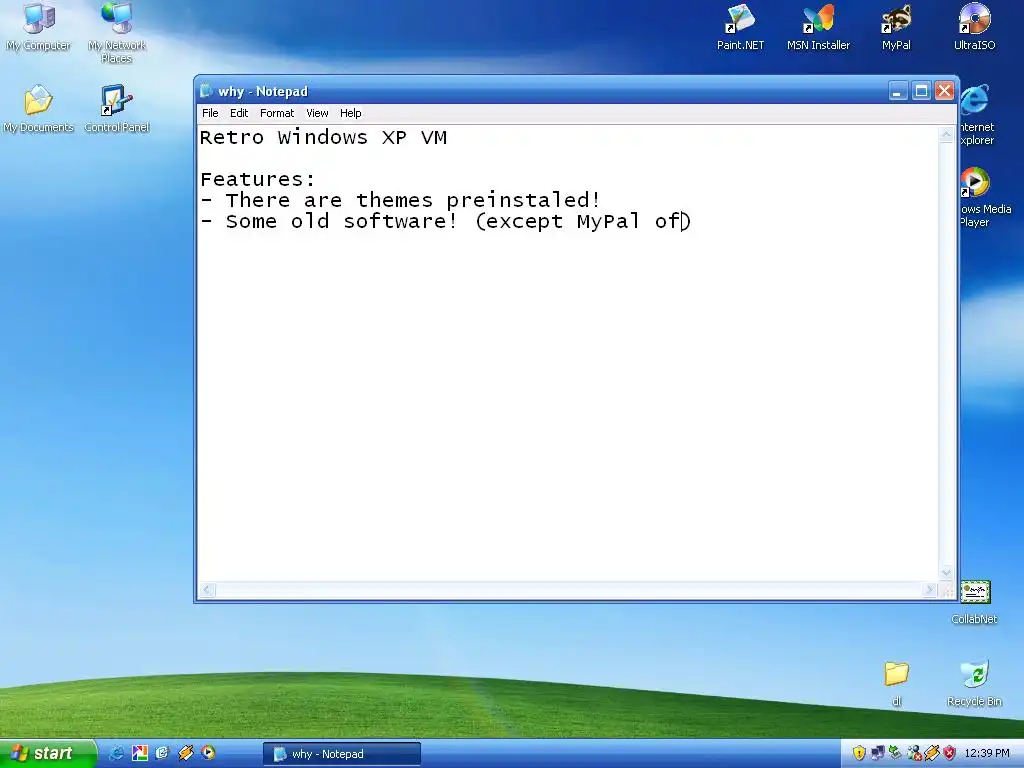The height and width of the screenshot is (768, 1024).
Task: Select the My Network Places desktop icon
Action: click(117, 31)
